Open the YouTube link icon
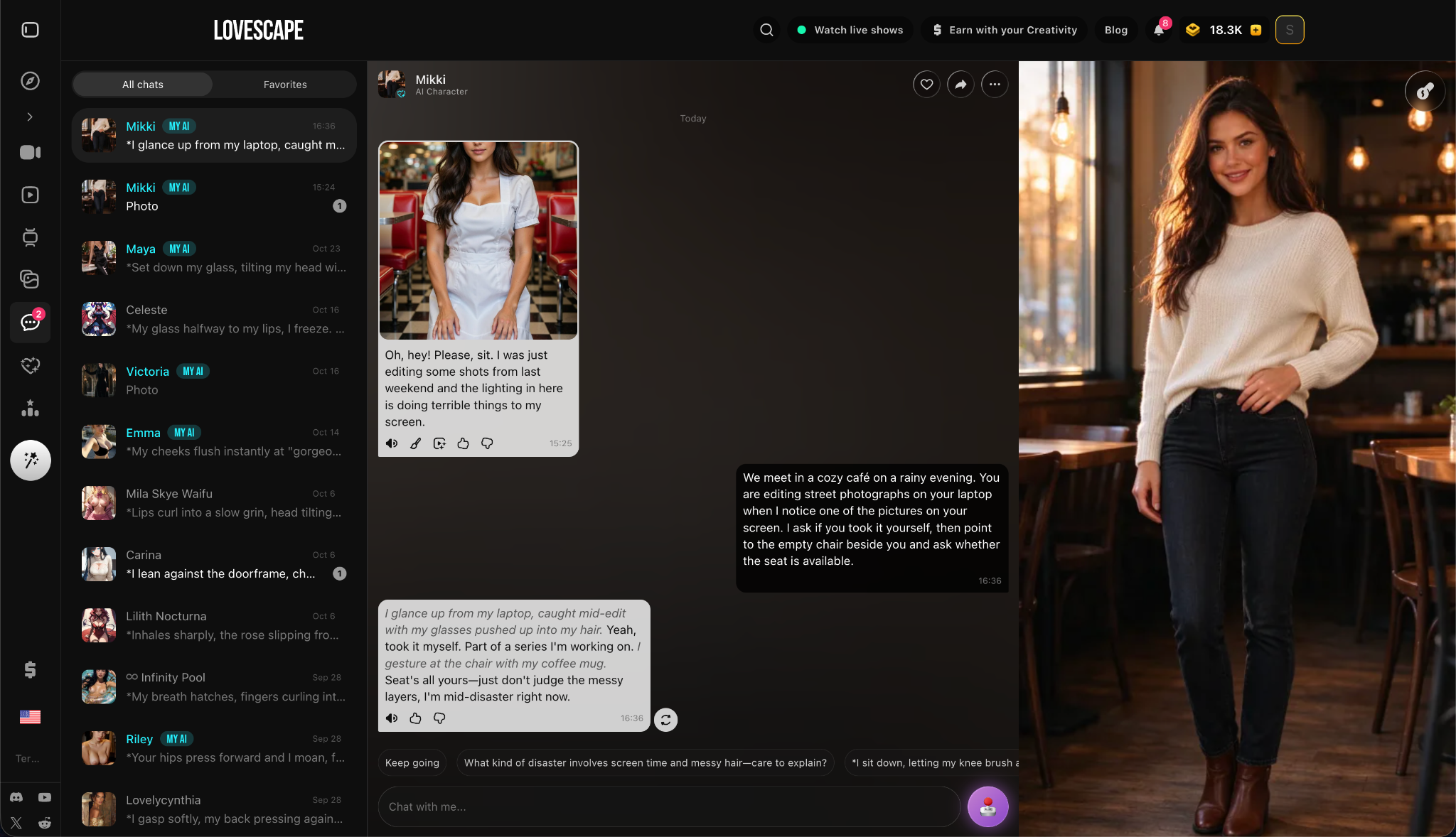The height and width of the screenshot is (837, 1456). tap(45, 797)
